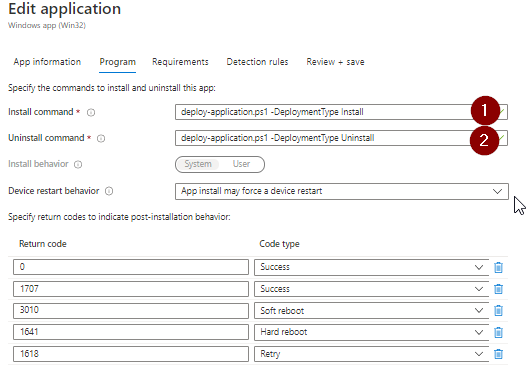527x375 pixels.
Task: Set install behavior to System
Action: 198,164
